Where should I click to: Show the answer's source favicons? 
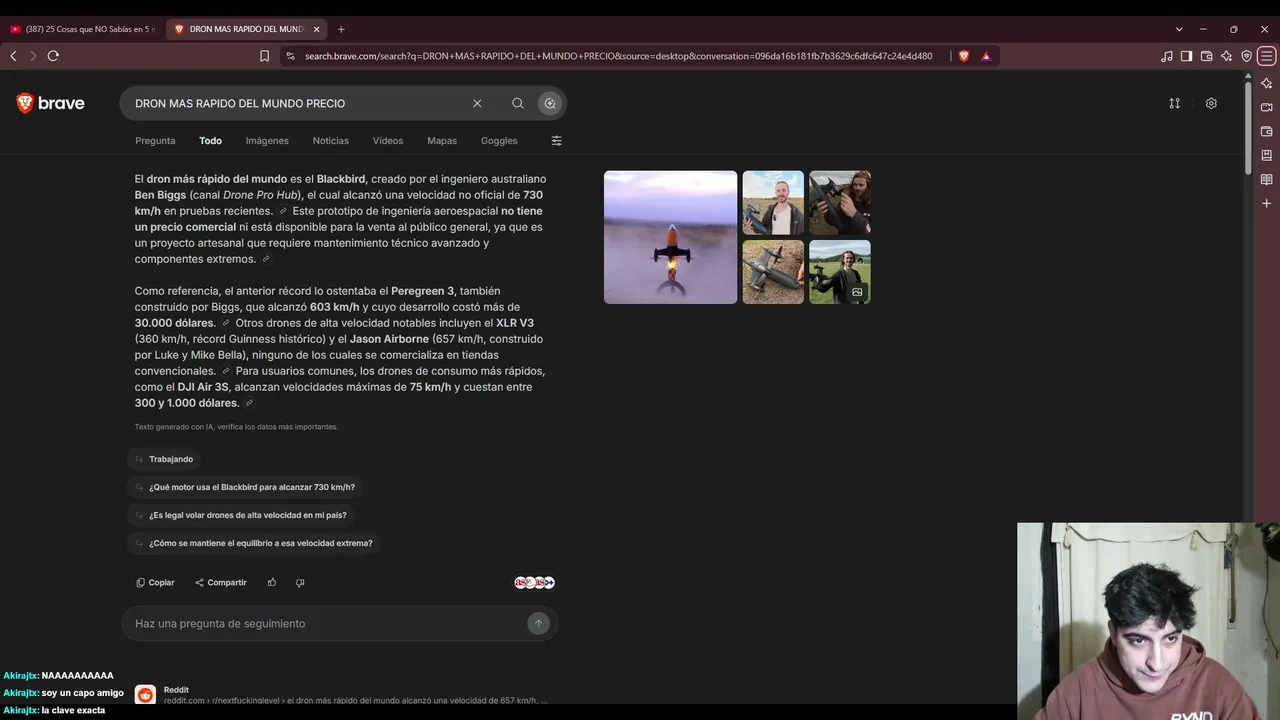point(534,582)
